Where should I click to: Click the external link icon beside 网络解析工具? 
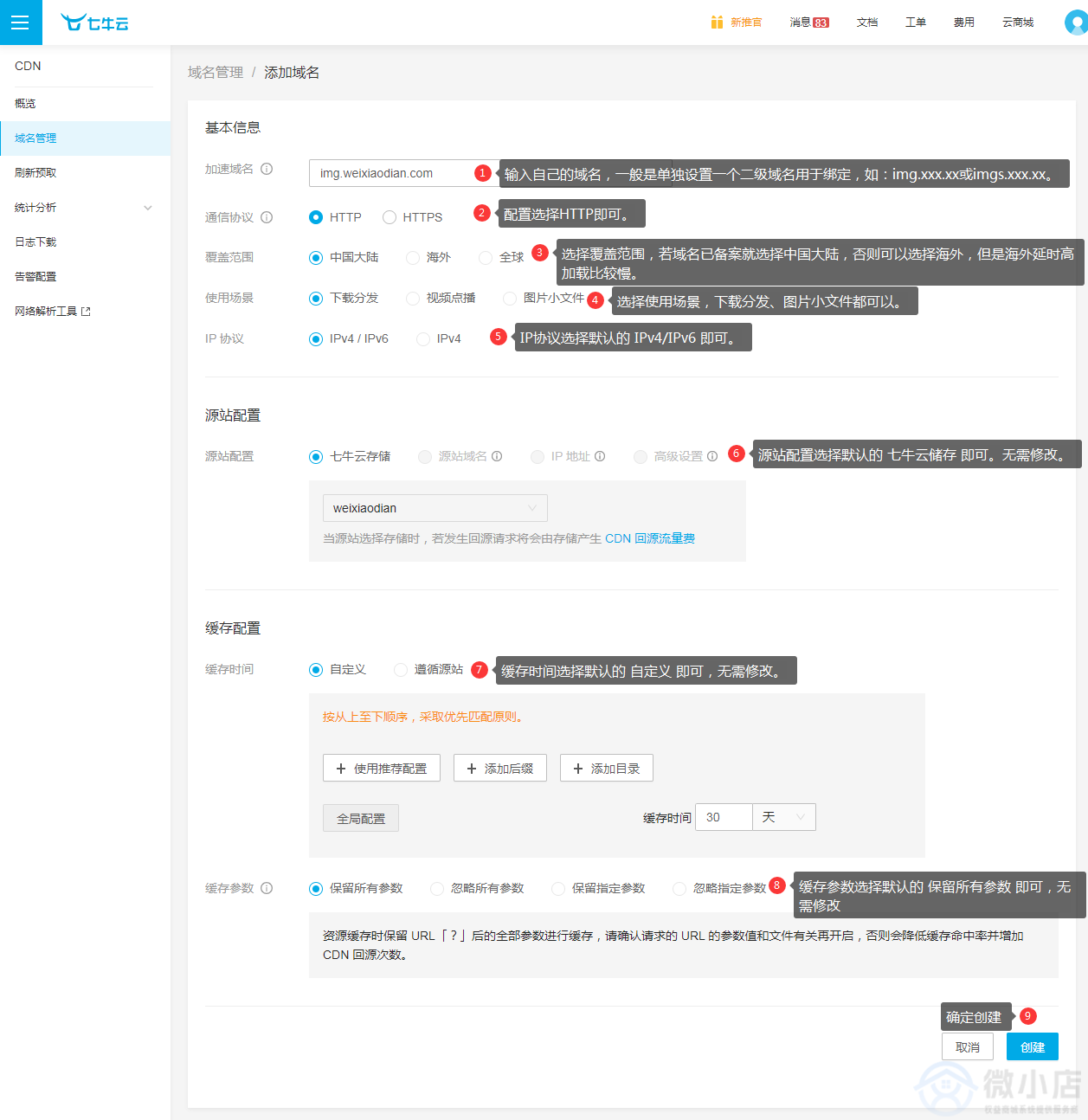point(86,312)
